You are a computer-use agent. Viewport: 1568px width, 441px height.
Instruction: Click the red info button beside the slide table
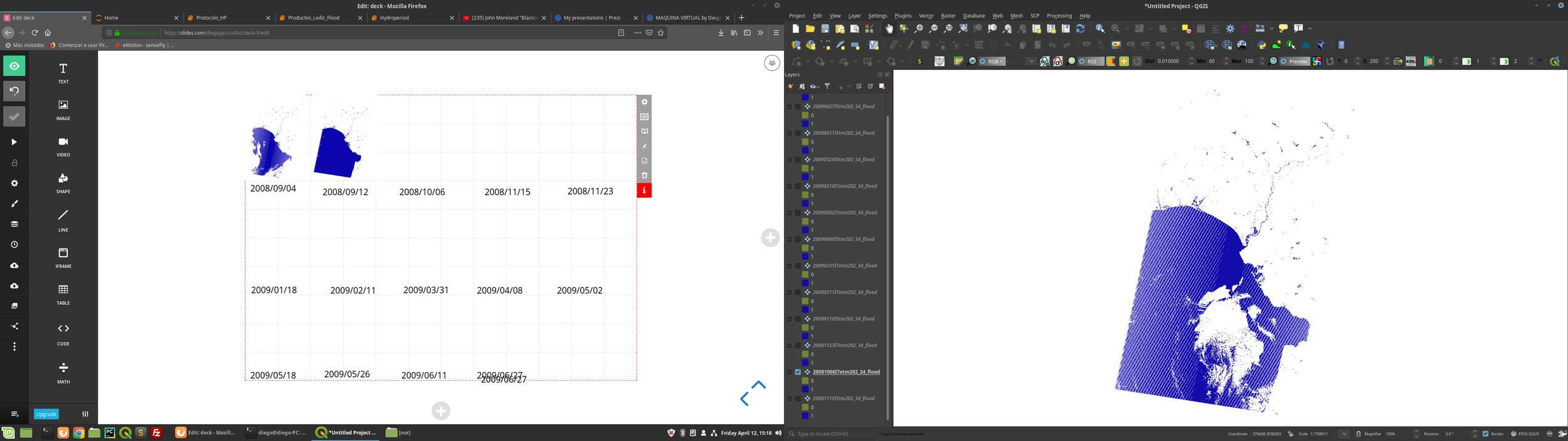pyautogui.click(x=644, y=190)
